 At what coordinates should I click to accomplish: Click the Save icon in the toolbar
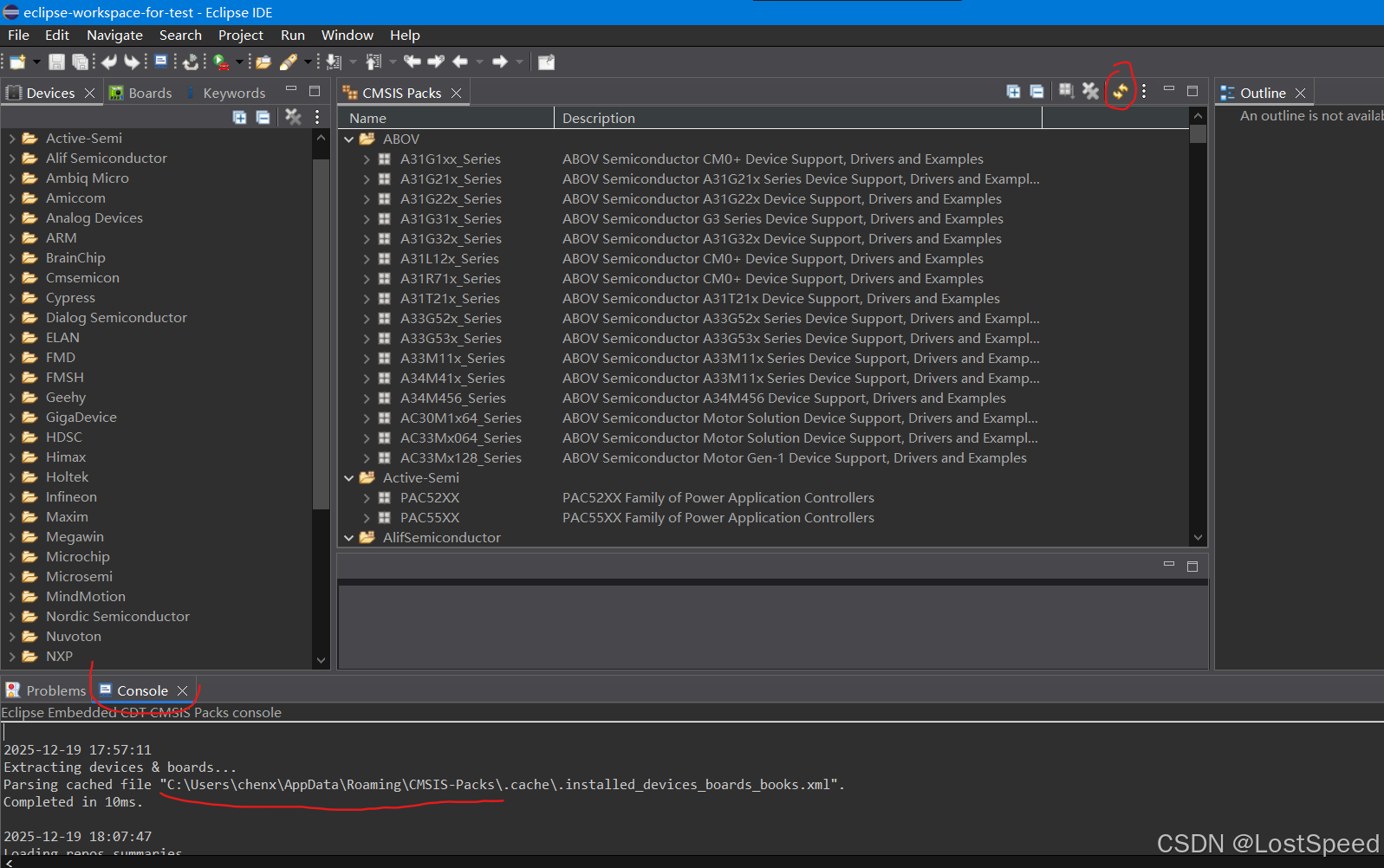(x=56, y=62)
